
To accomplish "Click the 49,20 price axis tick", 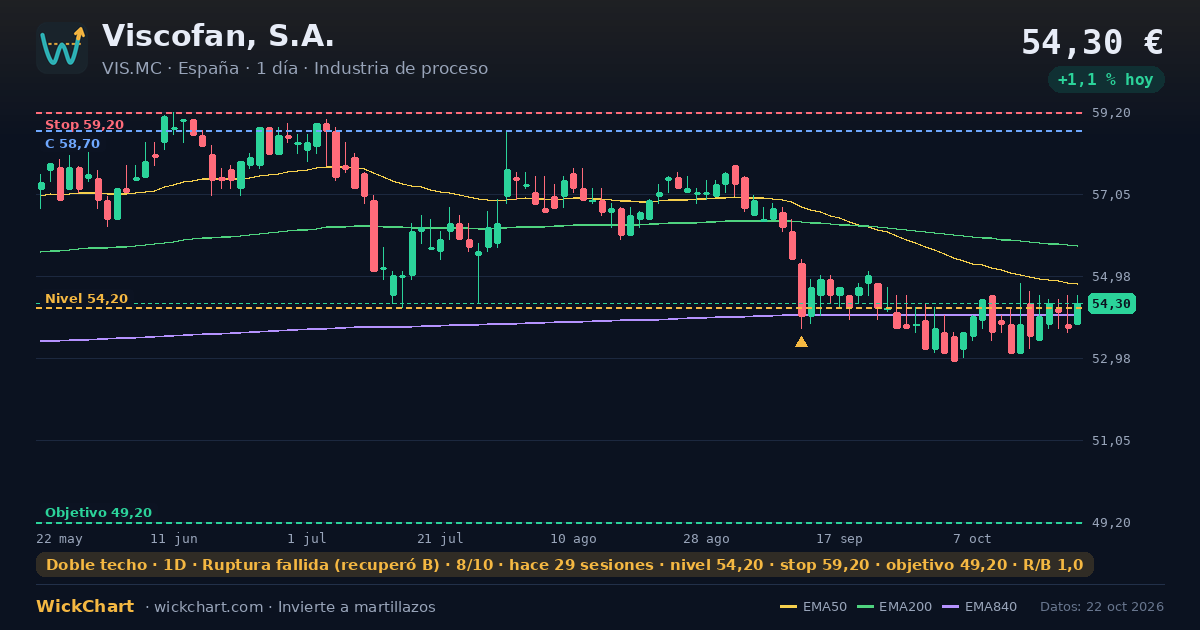I will 1110,523.
